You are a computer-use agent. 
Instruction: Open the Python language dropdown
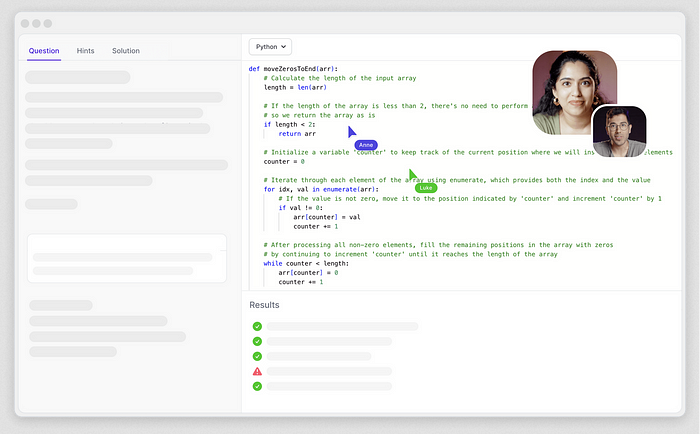click(270, 47)
